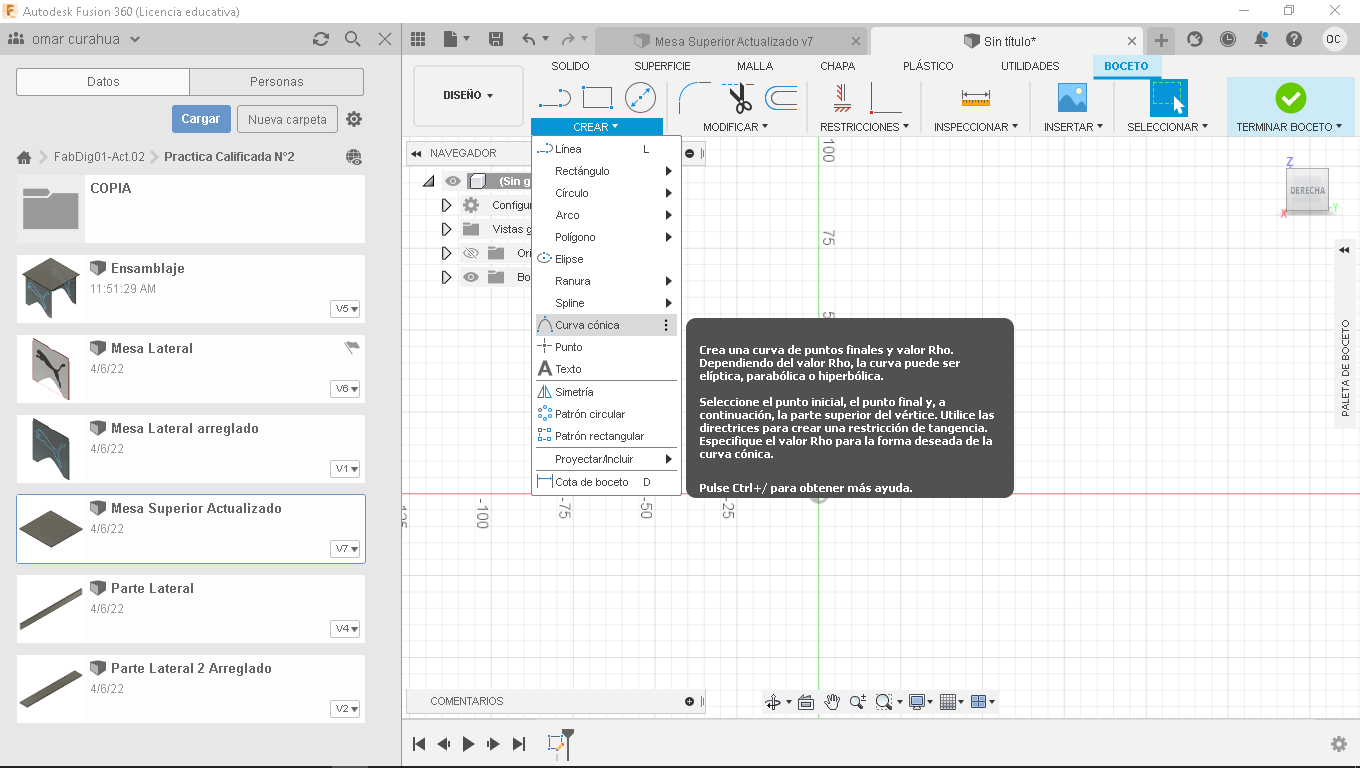Toggle visibility eye of the root component
Screen dimensions: 1360x768
[453, 181]
